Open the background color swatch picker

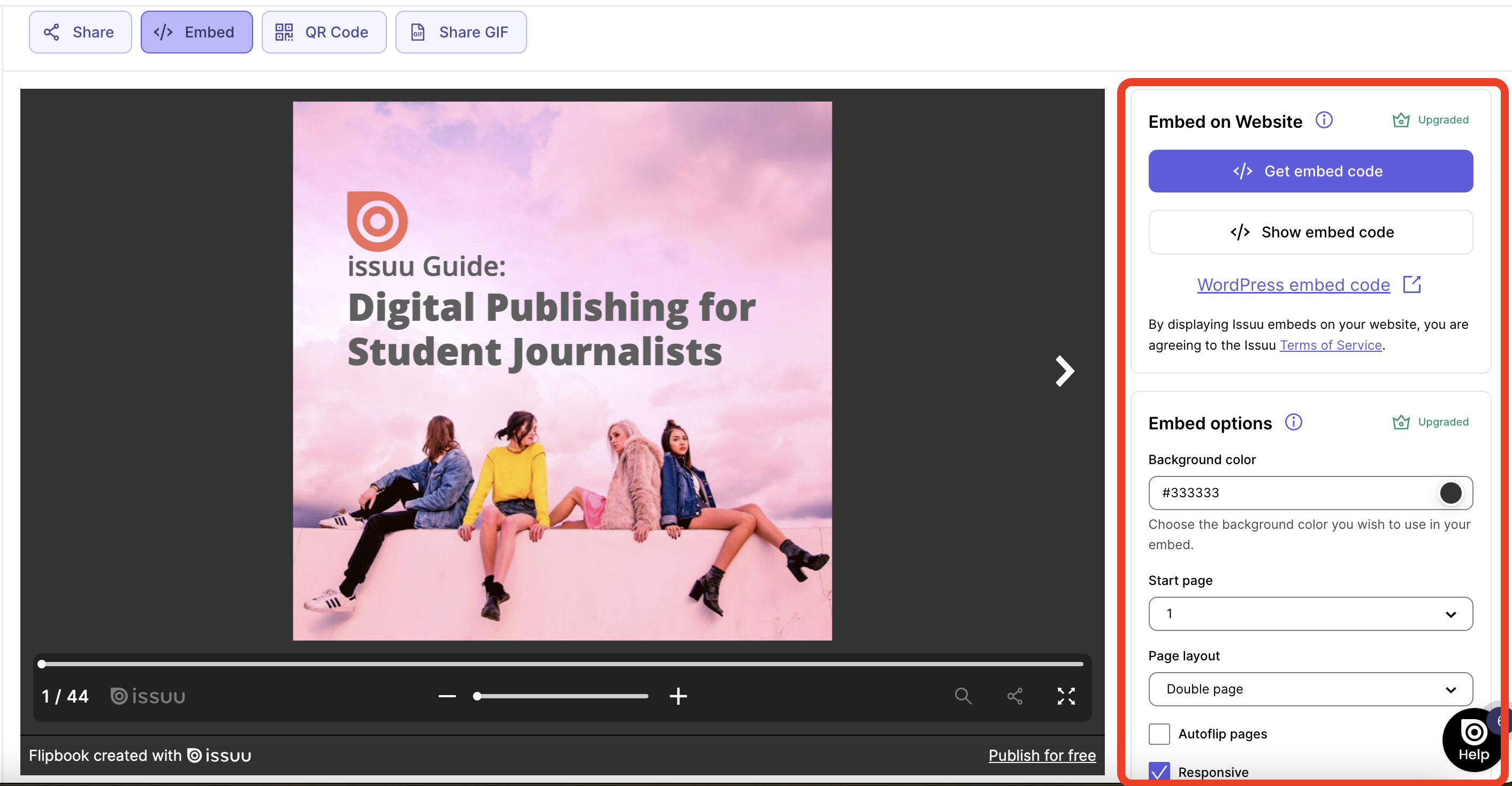coord(1450,492)
